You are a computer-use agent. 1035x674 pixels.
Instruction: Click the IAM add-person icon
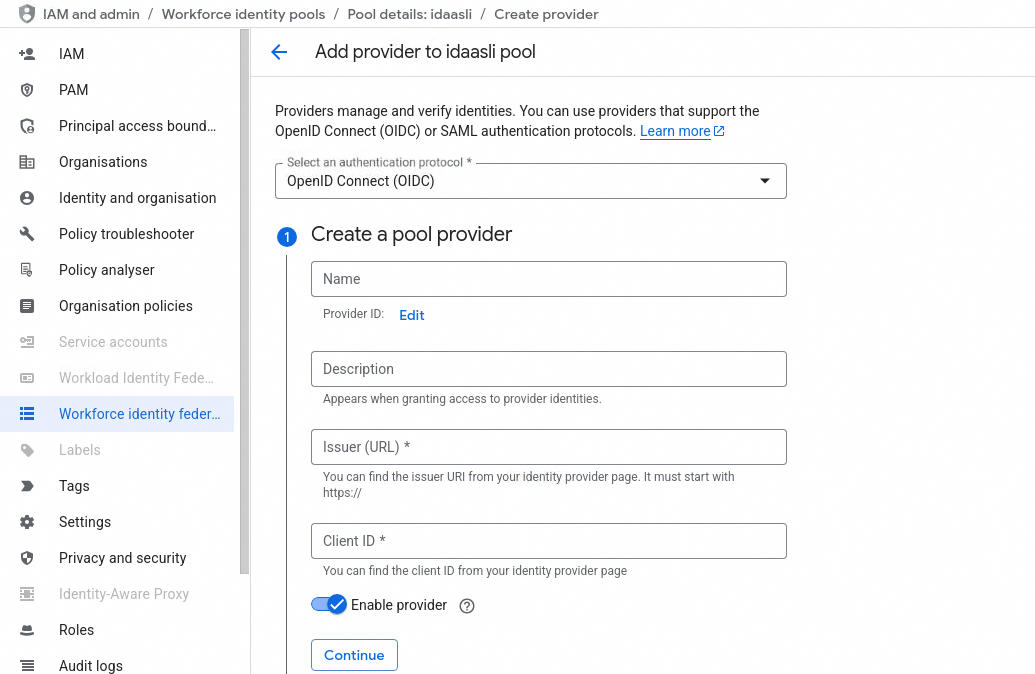[27, 54]
